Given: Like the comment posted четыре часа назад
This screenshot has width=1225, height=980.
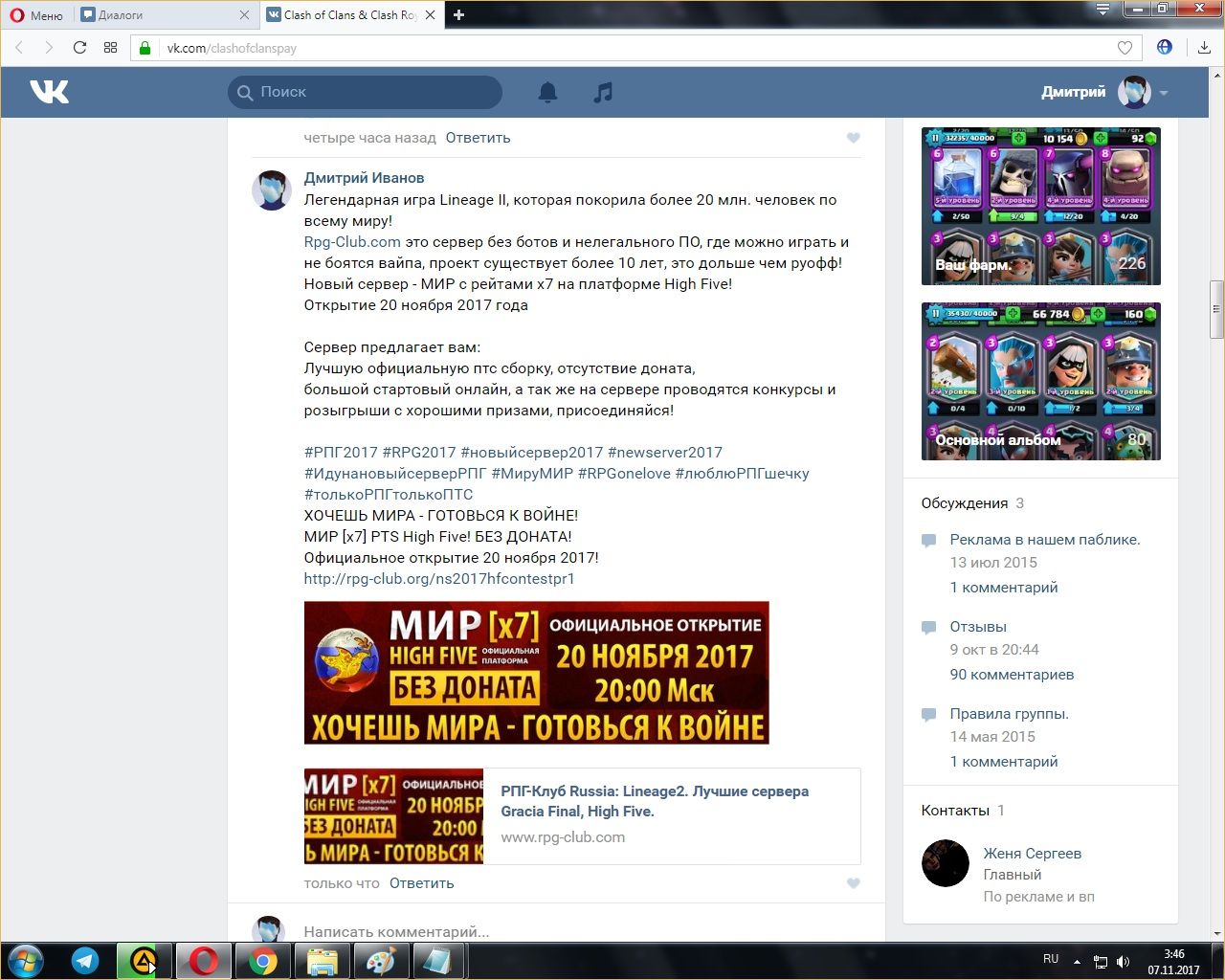Looking at the screenshot, I should [x=853, y=138].
